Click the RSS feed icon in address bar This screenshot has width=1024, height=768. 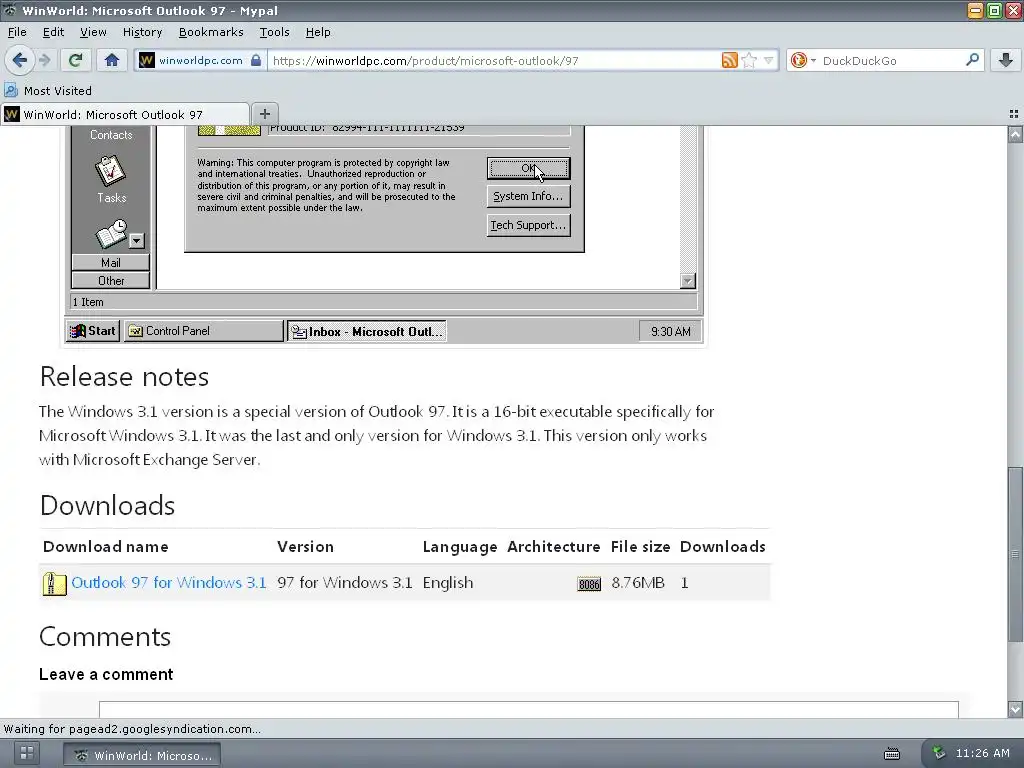coord(729,61)
